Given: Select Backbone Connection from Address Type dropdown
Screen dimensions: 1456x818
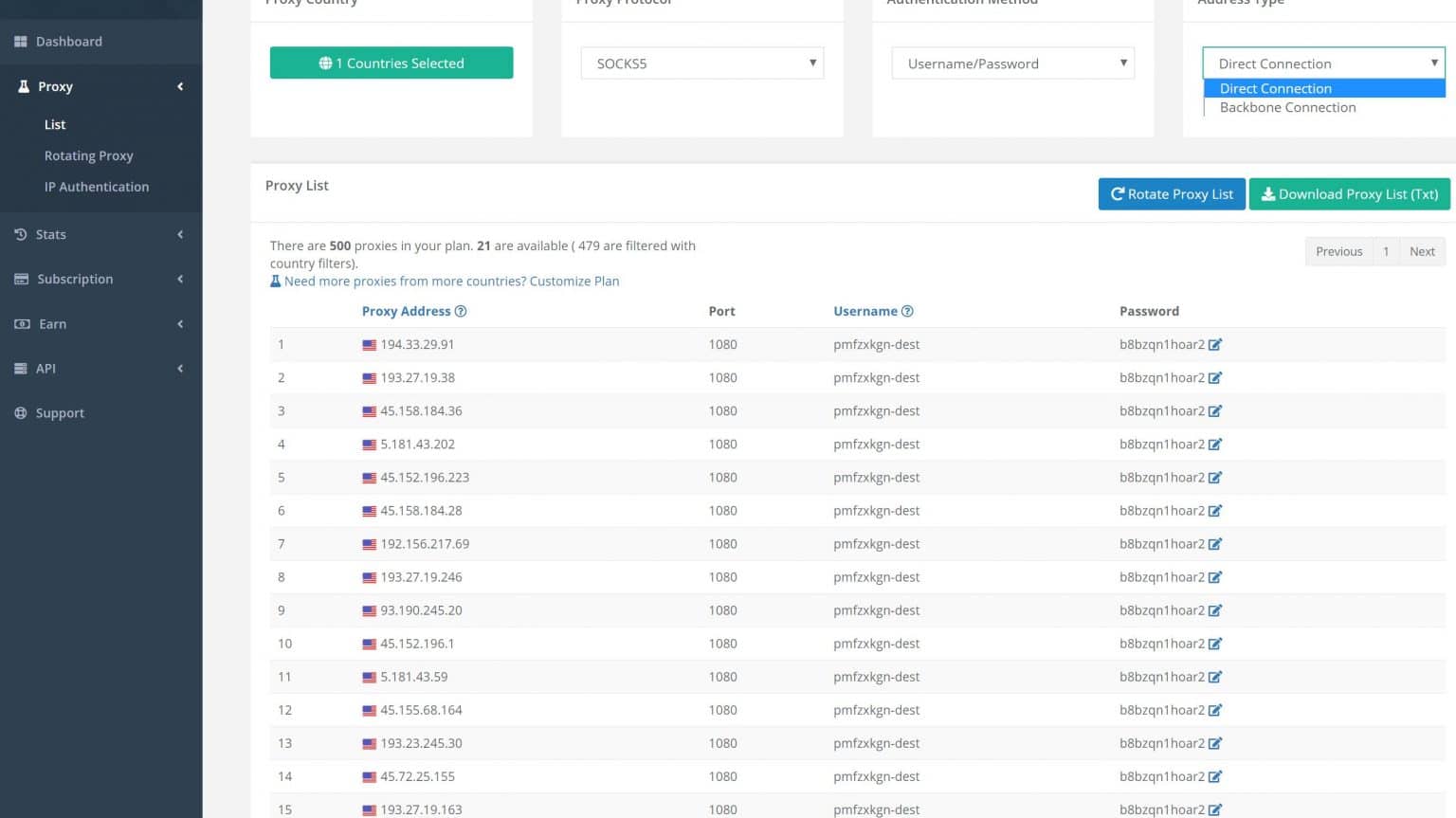Looking at the screenshot, I should coord(1287,107).
